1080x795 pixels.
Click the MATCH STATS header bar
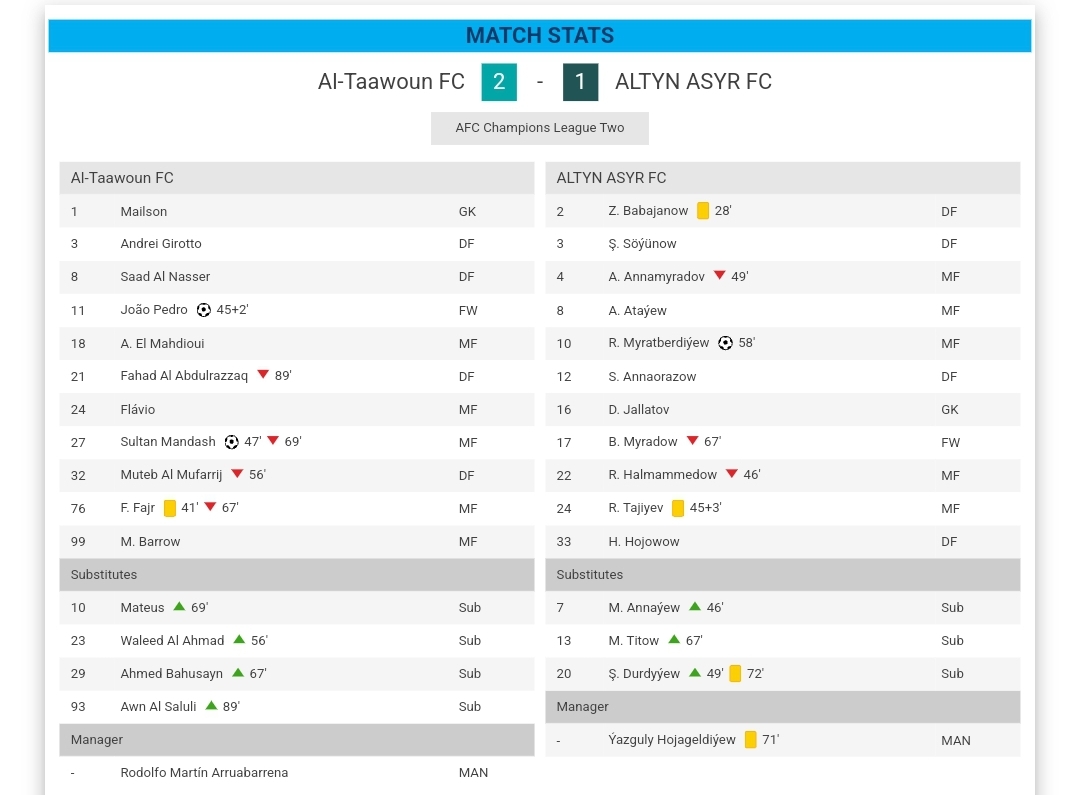[x=540, y=36]
